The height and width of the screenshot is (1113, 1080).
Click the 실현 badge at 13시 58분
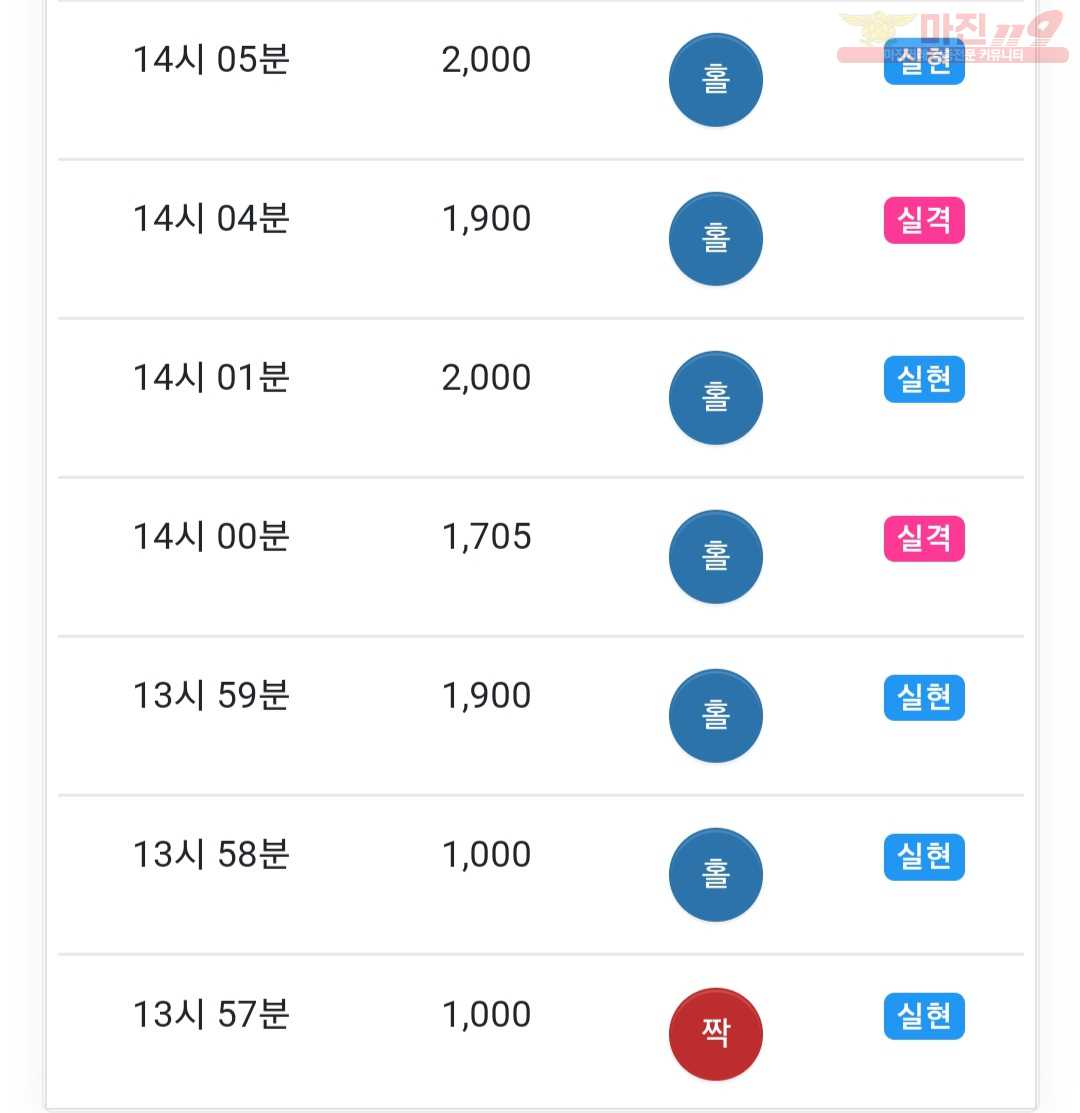tap(924, 857)
